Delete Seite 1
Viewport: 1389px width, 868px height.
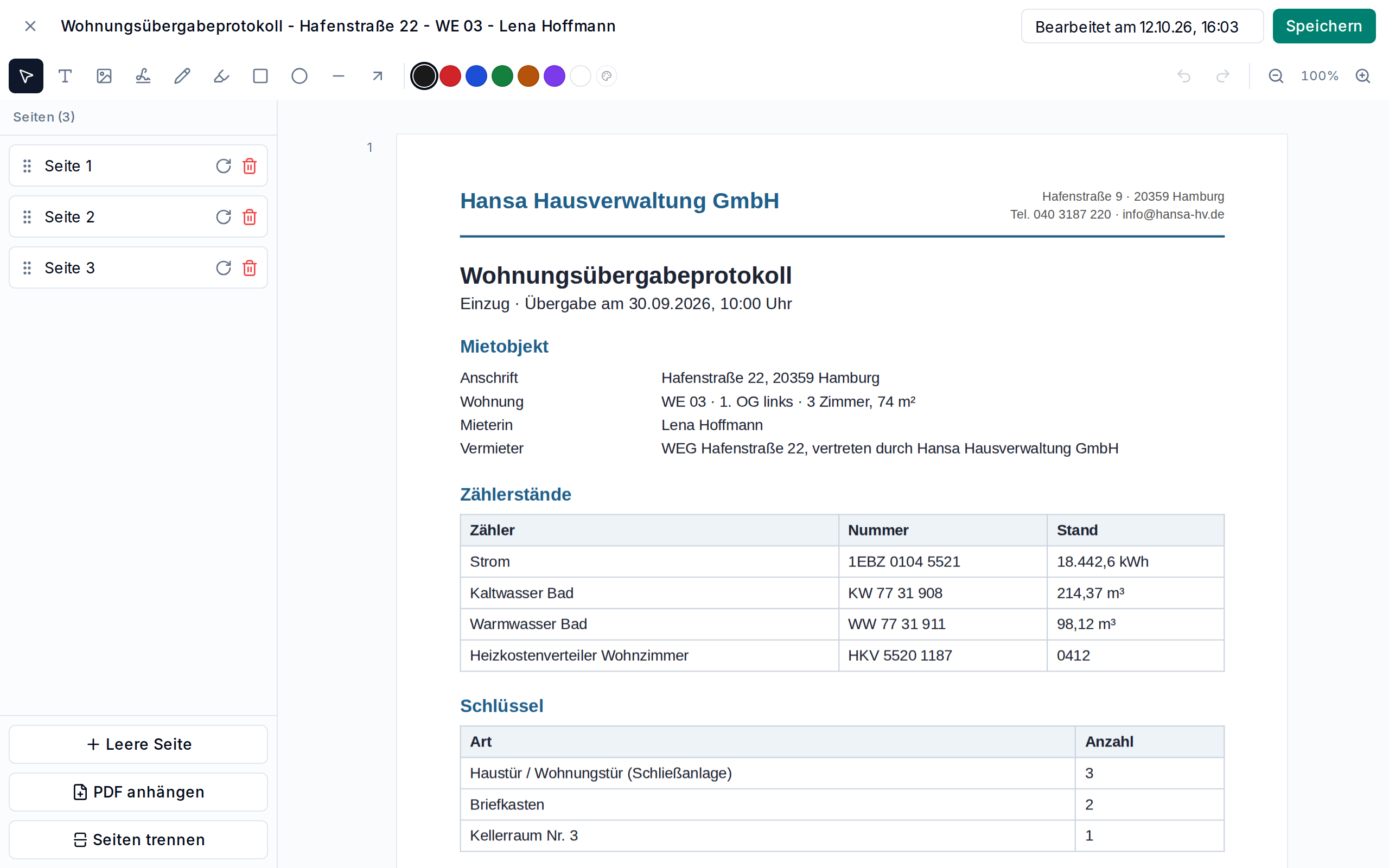click(x=250, y=166)
